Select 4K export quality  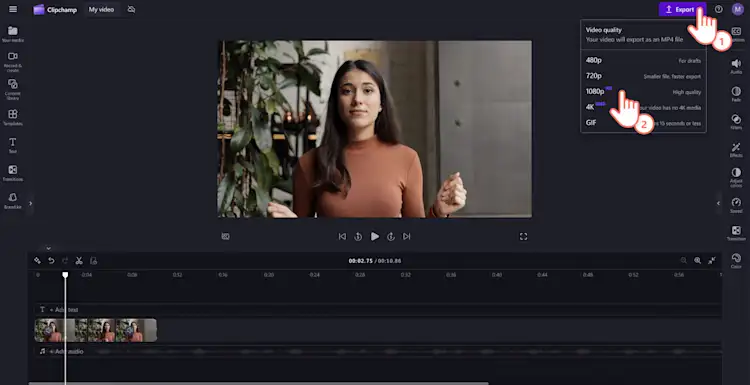tap(643, 107)
